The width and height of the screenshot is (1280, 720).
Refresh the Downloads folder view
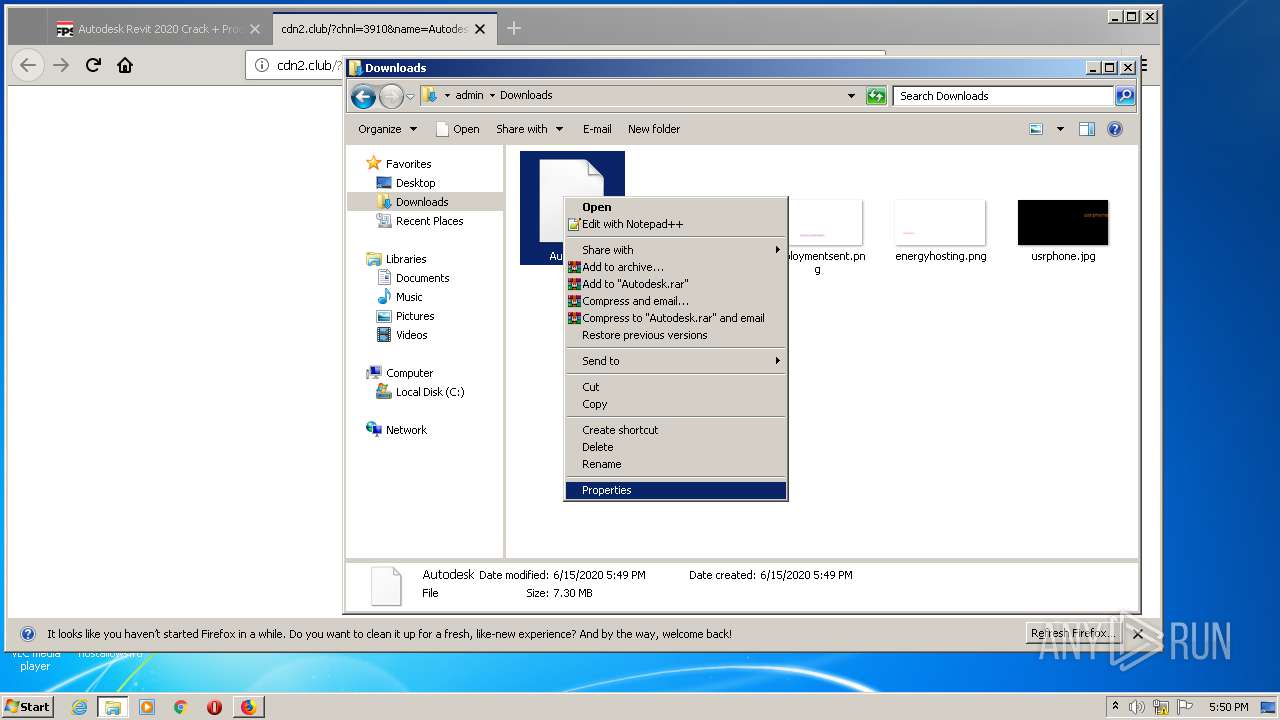pyautogui.click(x=876, y=96)
